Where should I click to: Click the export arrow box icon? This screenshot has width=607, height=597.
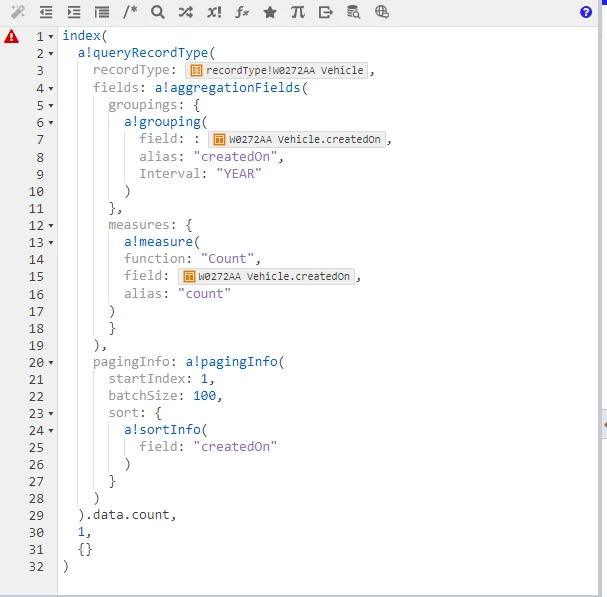(326, 12)
